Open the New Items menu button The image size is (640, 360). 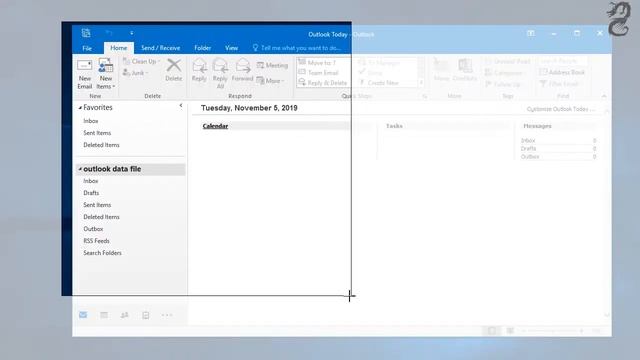pos(106,74)
